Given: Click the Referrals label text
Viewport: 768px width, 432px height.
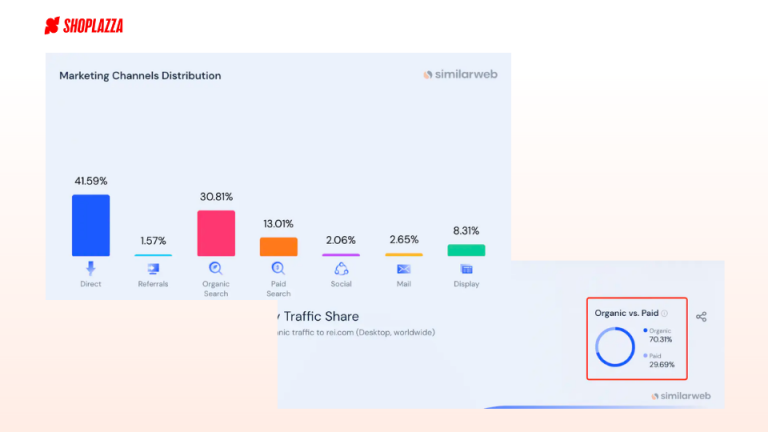Looking at the screenshot, I should 153,284.
